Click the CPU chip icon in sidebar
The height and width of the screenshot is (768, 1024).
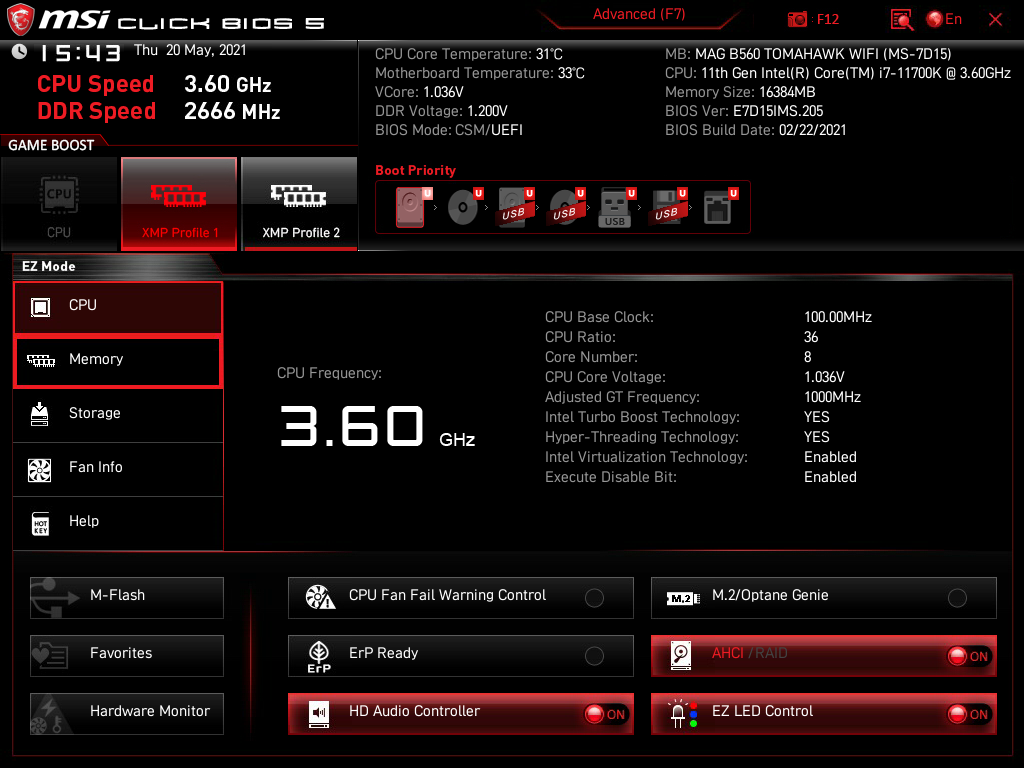tap(40, 306)
